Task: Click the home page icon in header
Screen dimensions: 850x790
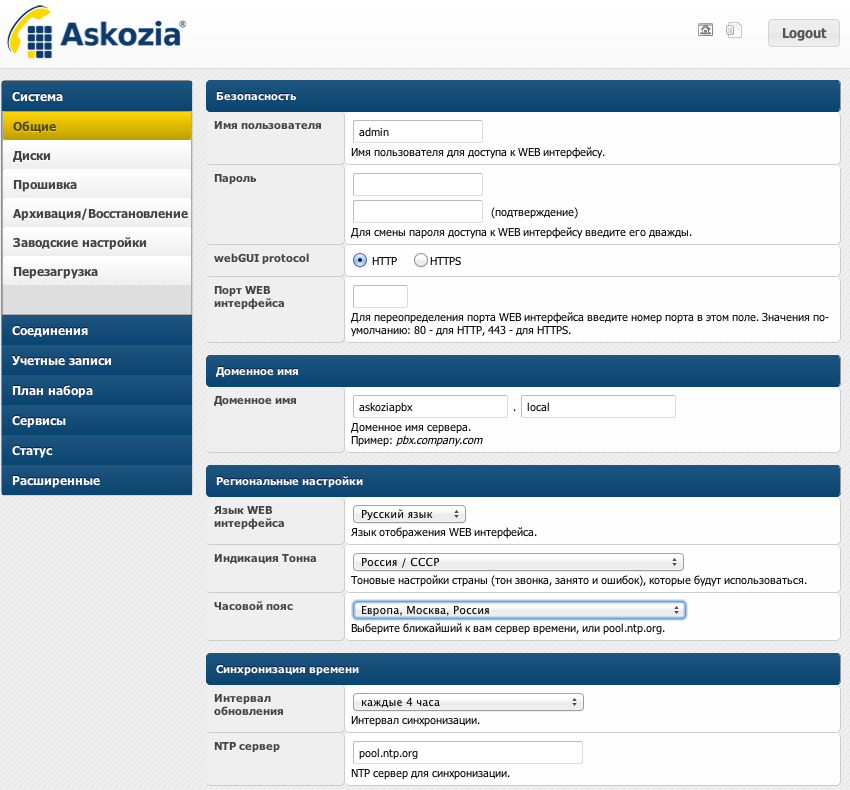Action: 705,30
